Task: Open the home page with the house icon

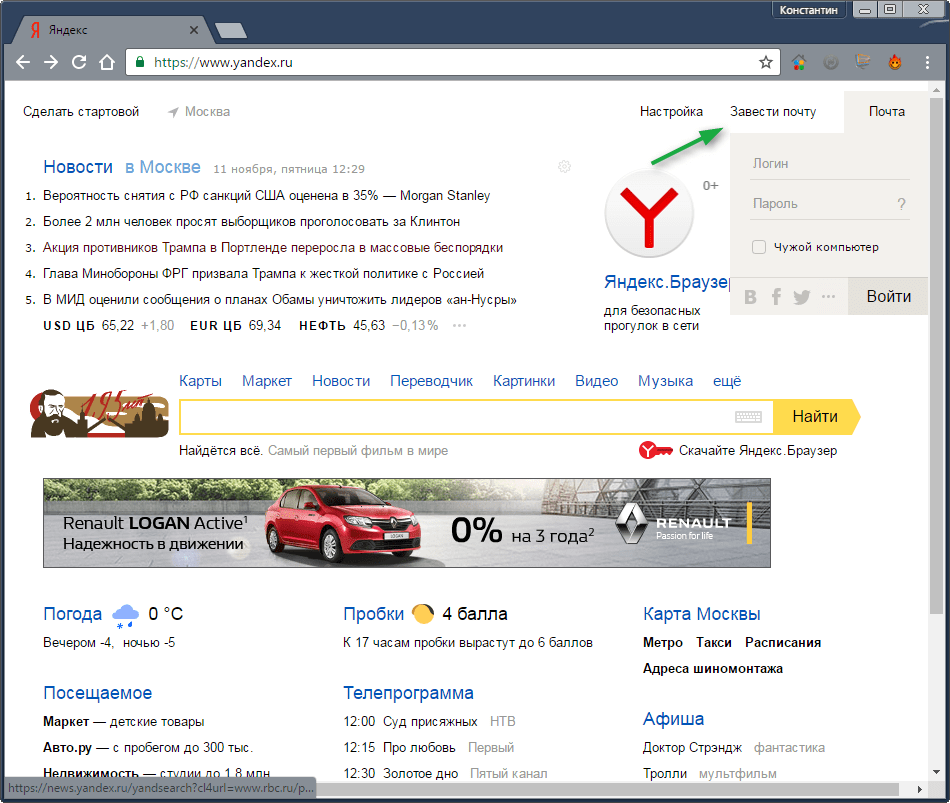Action: coord(107,62)
